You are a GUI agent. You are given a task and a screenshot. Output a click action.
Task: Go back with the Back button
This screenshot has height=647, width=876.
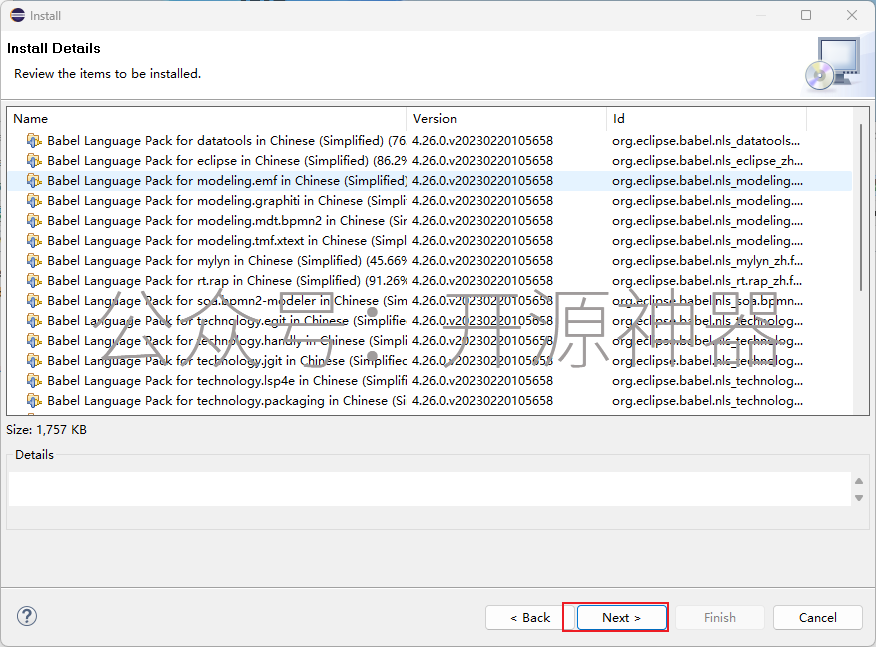coord(530,617)
